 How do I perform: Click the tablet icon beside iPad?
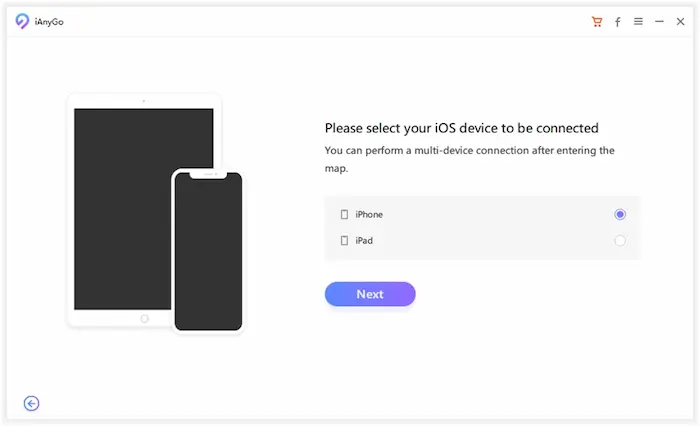click(344, 241)
